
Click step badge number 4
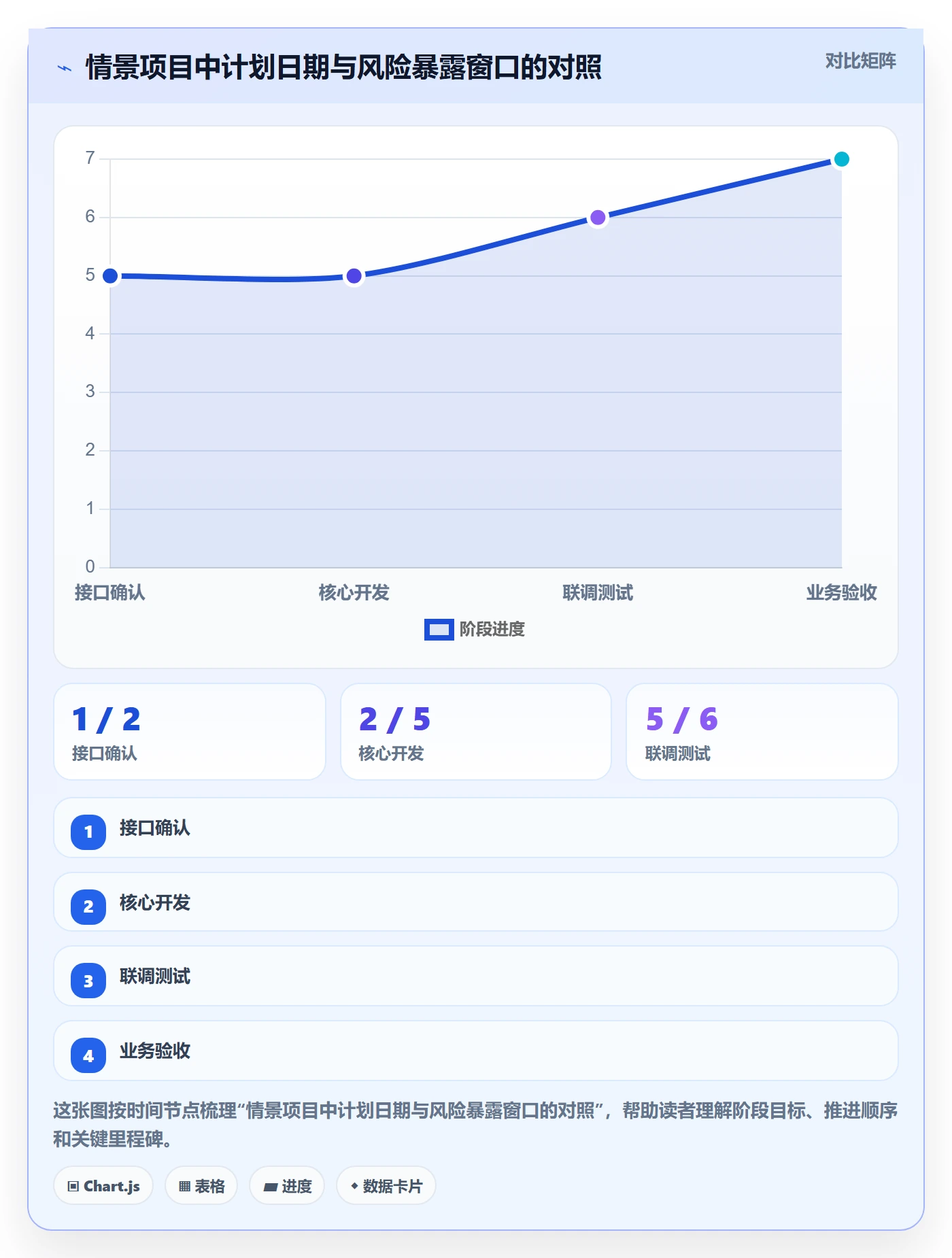[88, 1055]
